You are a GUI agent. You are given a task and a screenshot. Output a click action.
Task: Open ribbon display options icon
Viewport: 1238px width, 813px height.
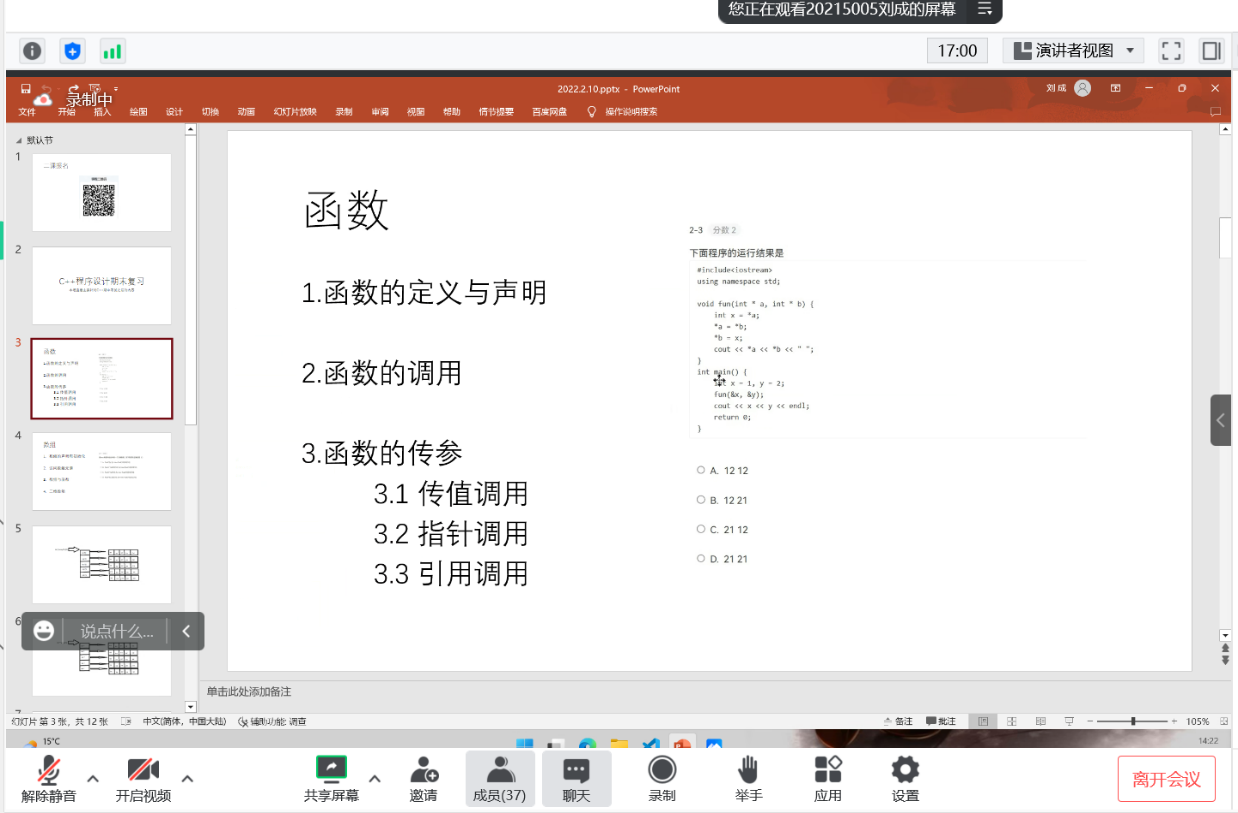tap(1116, 88)
